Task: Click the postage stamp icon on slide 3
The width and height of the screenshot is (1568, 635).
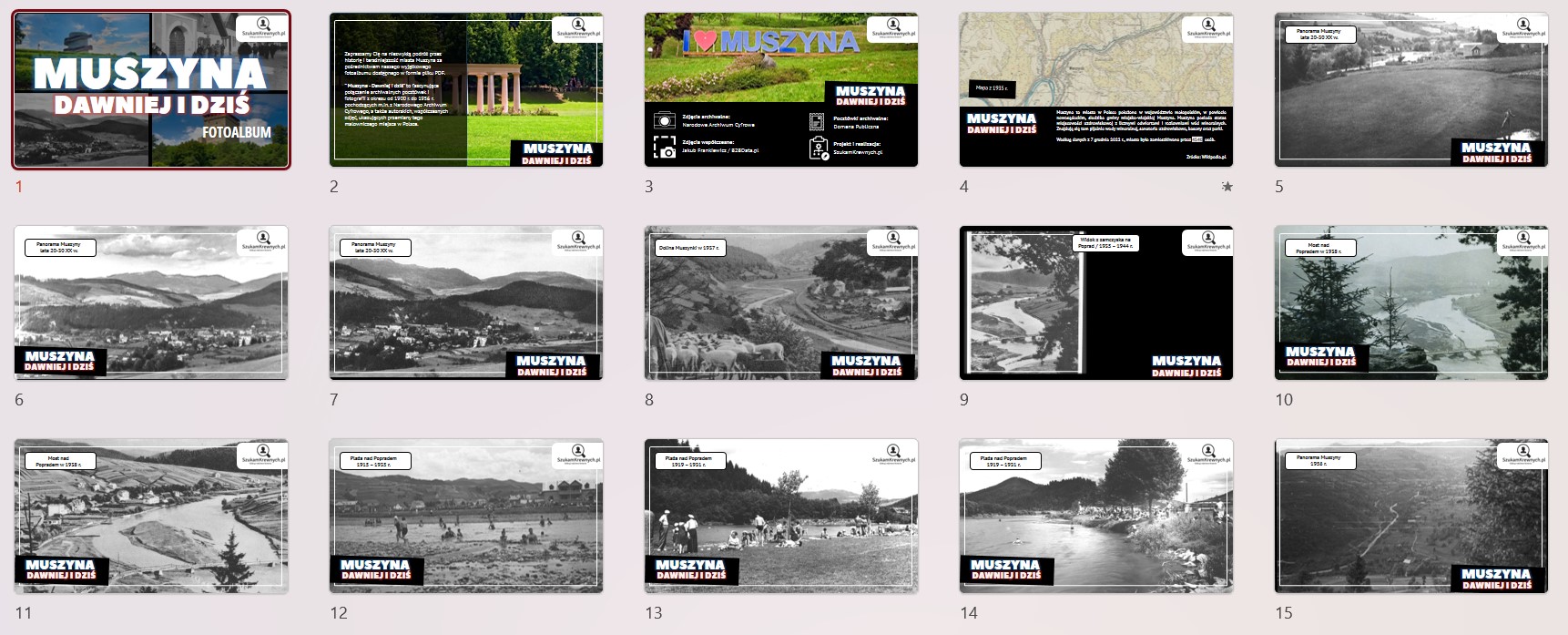Action: 817,121
